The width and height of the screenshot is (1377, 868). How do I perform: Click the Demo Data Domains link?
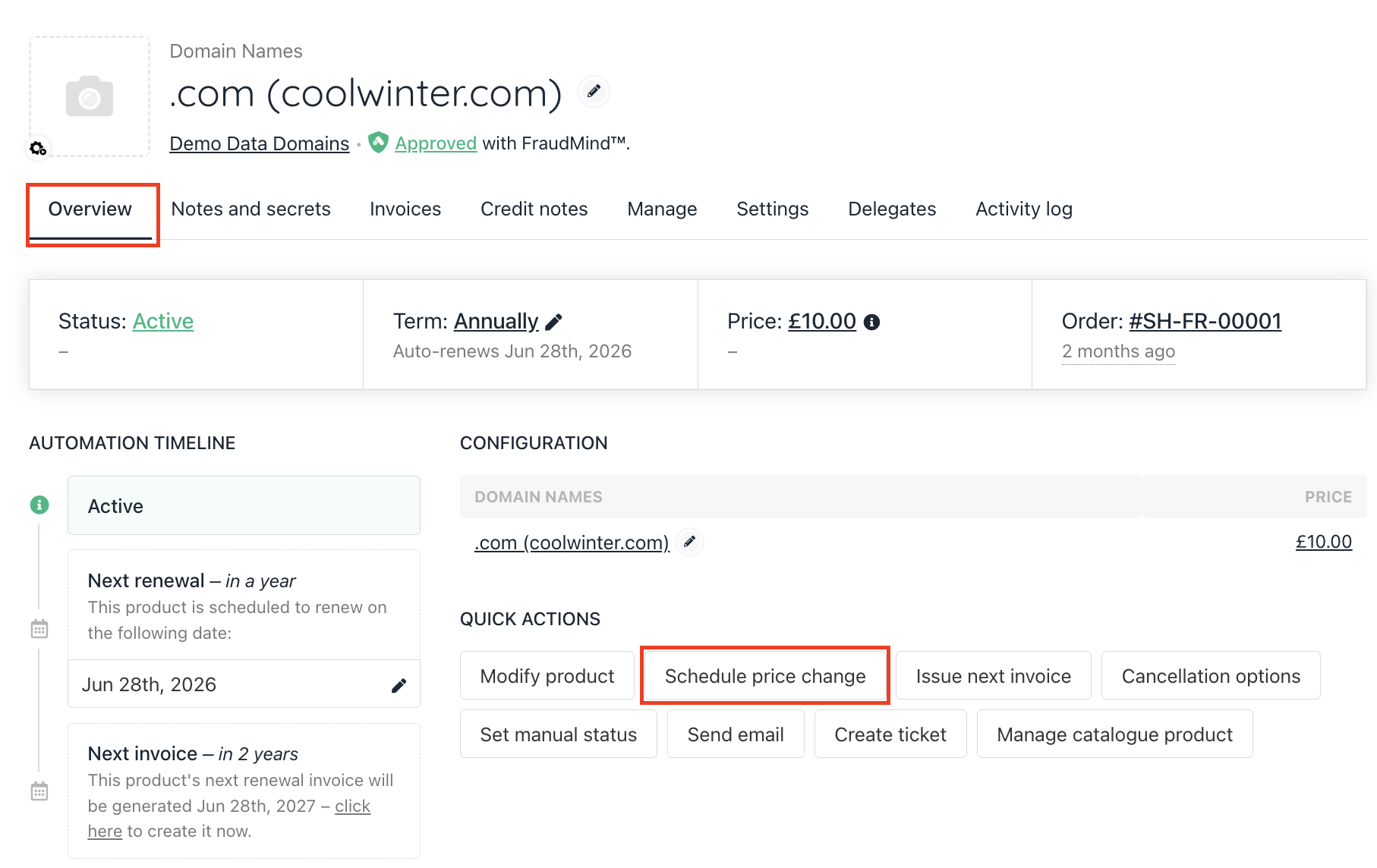[259, 143]
